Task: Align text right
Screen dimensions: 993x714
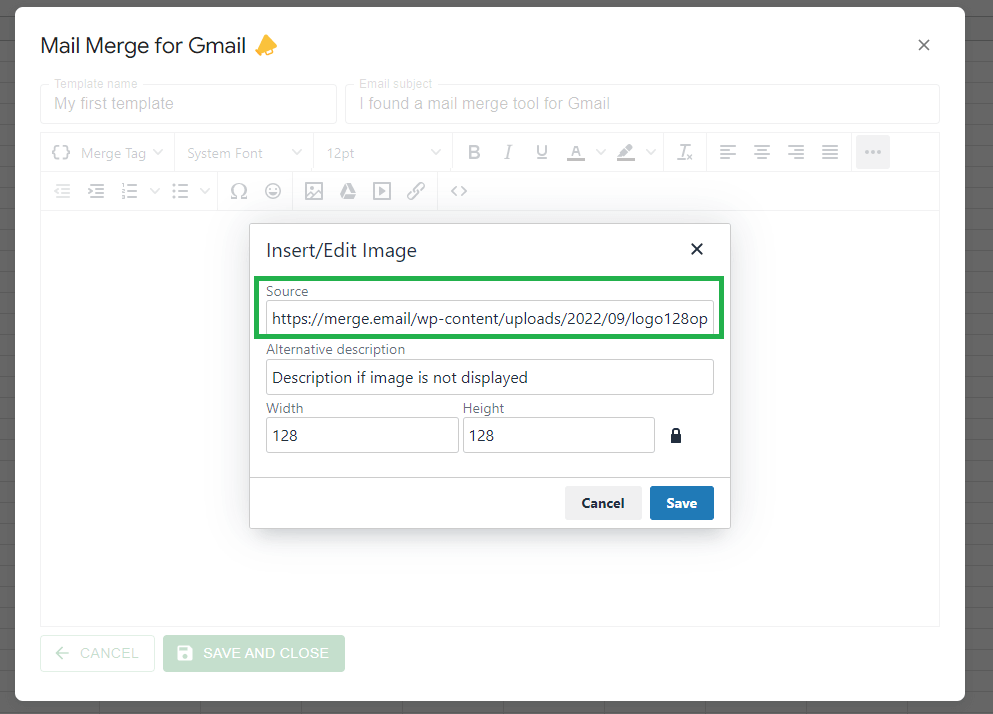Action: [x=796, y=152]
